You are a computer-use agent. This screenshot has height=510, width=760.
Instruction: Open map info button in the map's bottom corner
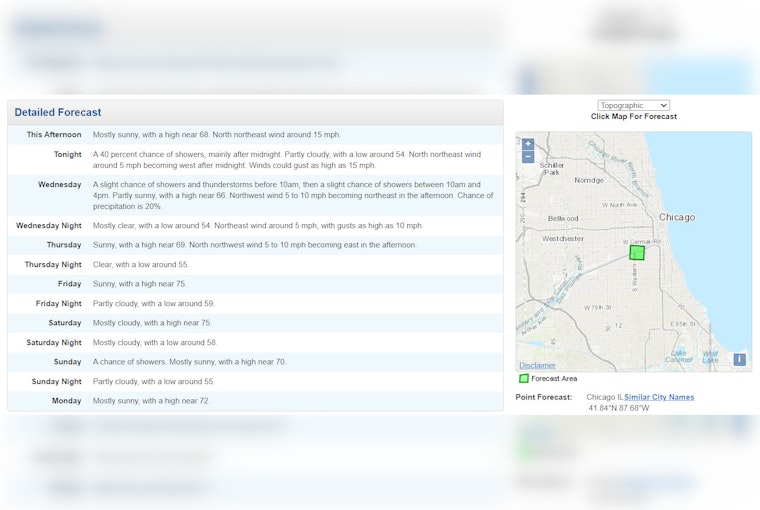(x=739, y=359)
